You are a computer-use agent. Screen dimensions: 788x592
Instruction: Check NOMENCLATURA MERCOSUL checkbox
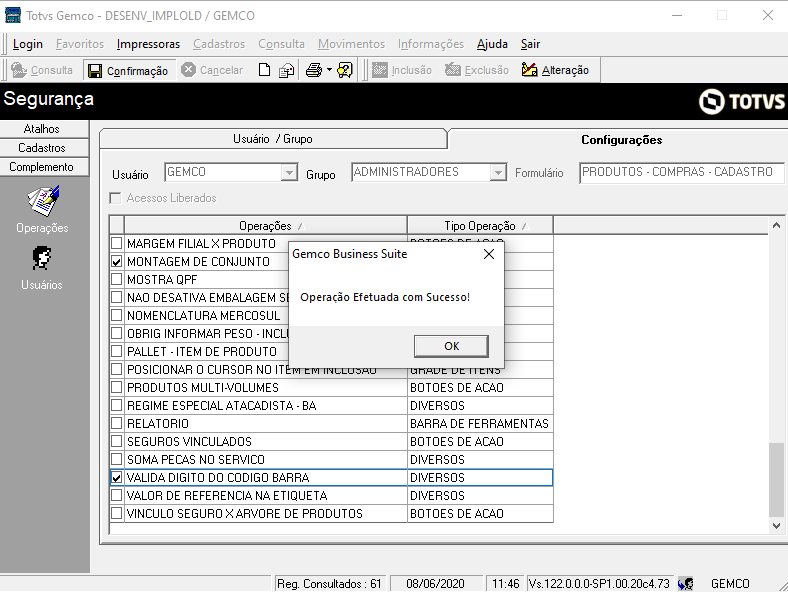pyautogui.click(x=117, y=316)
